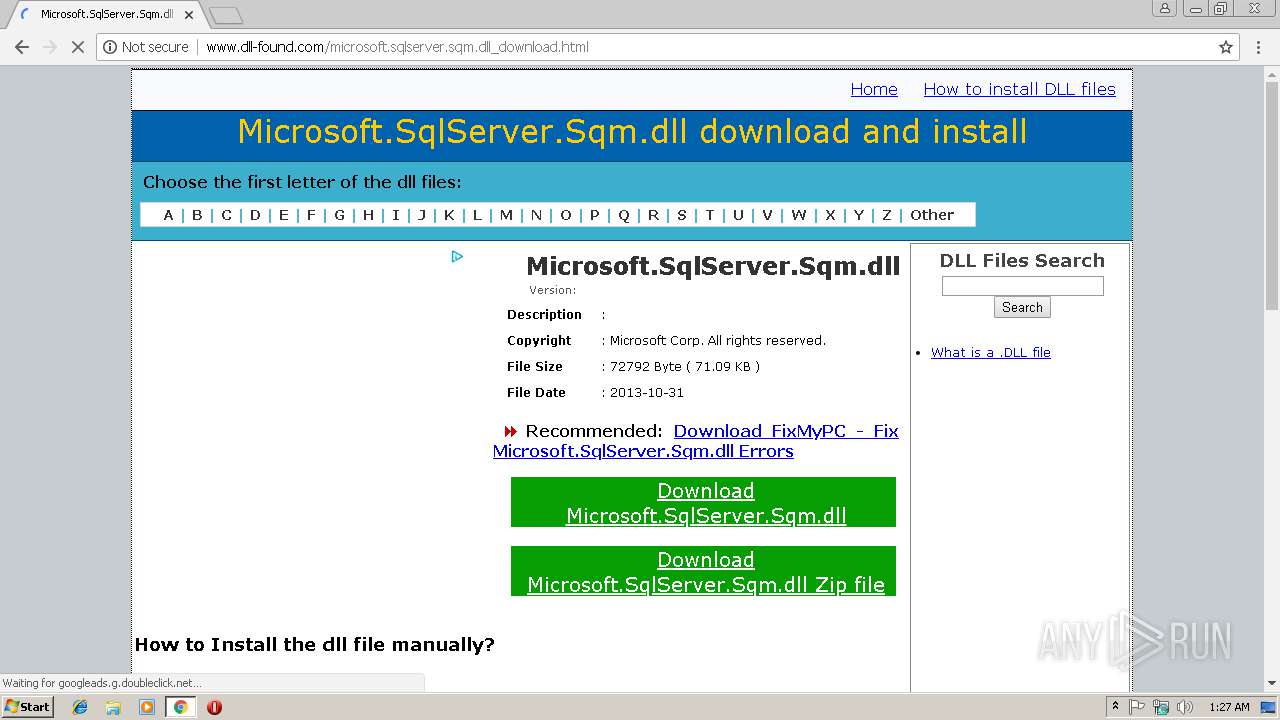Screen dimensions: 1280x720
Task: Choose letter Z in dll index
Action: tap(886, 215)
